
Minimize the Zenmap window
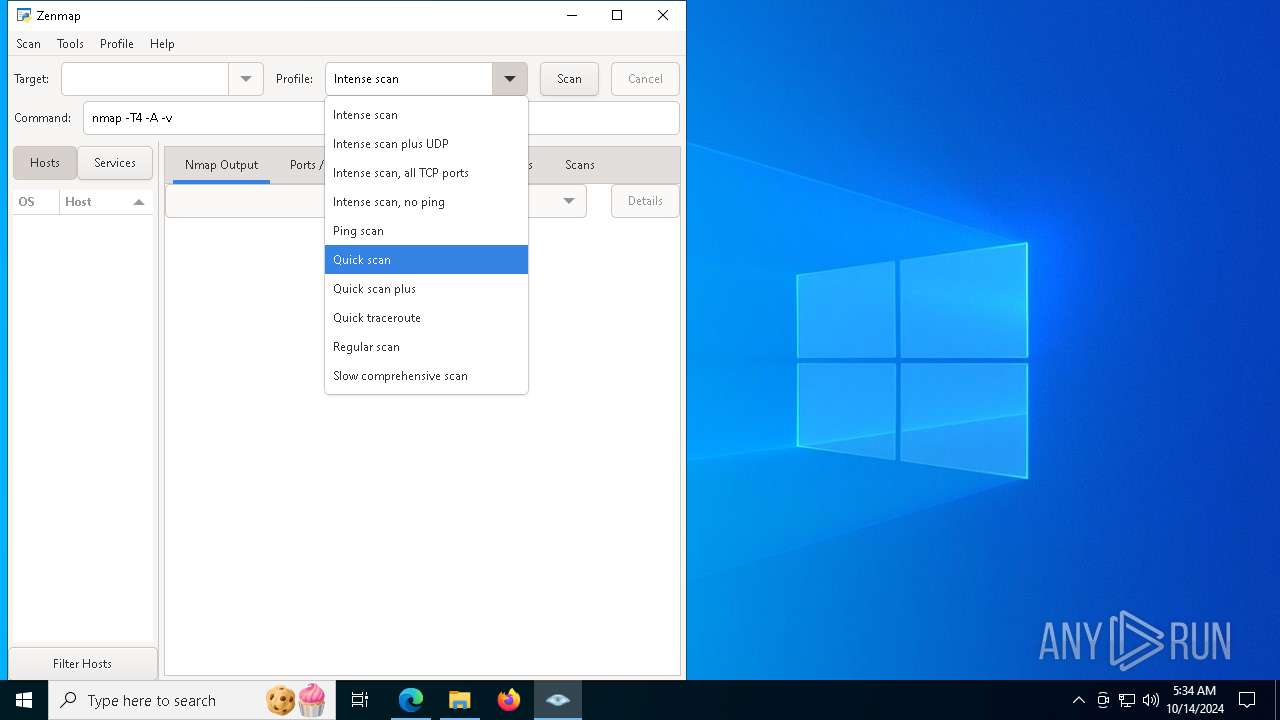[x=571, y=15]
